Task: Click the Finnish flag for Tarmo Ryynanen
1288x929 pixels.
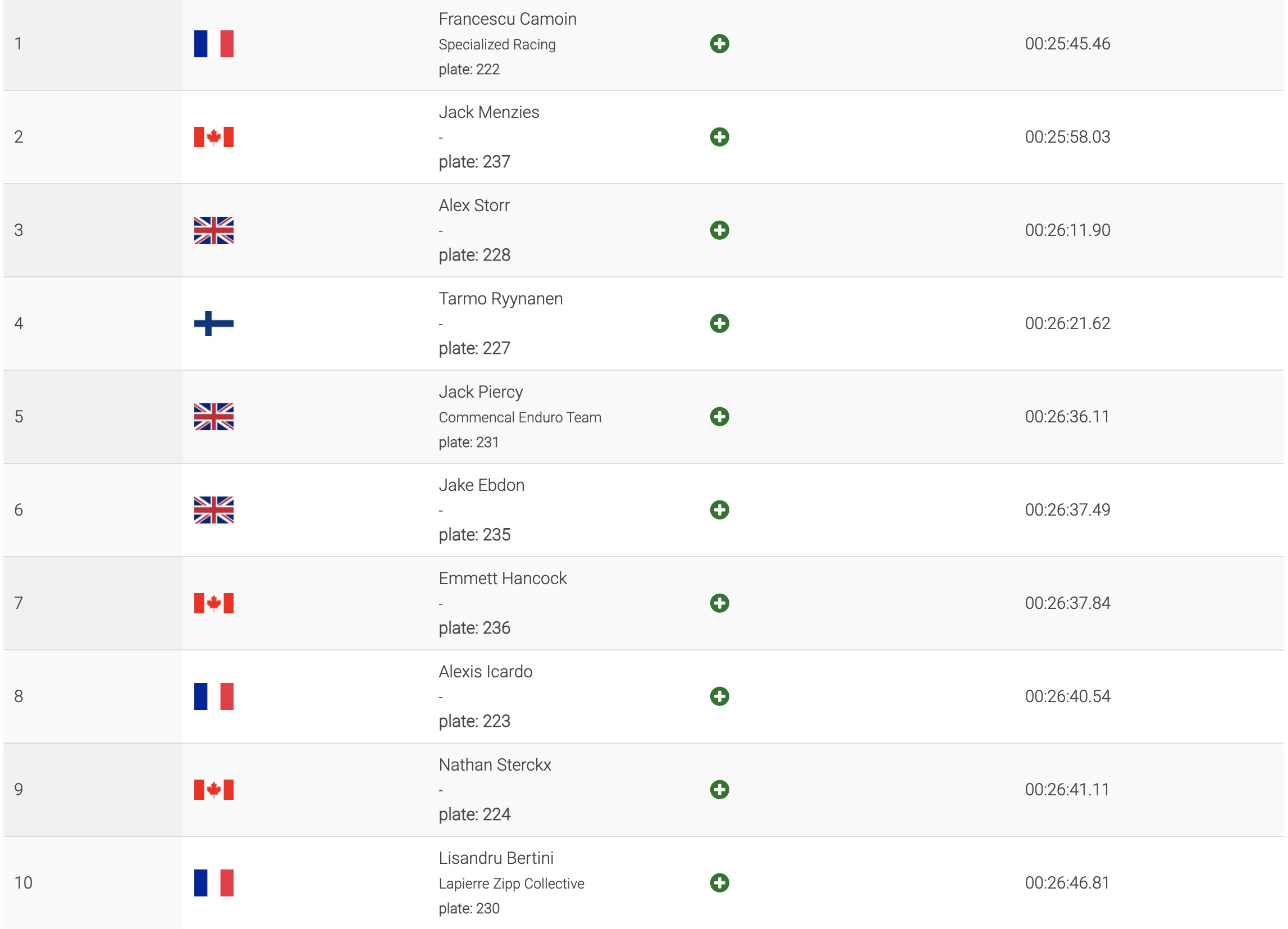Action: coord(213,324)
